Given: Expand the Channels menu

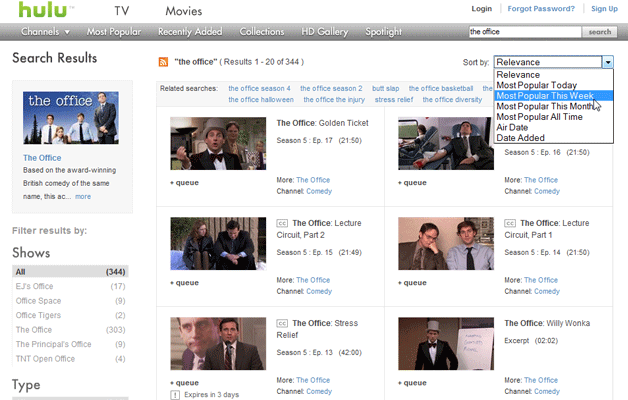Looking at the screenshot, I should click(x=45, y=32).
